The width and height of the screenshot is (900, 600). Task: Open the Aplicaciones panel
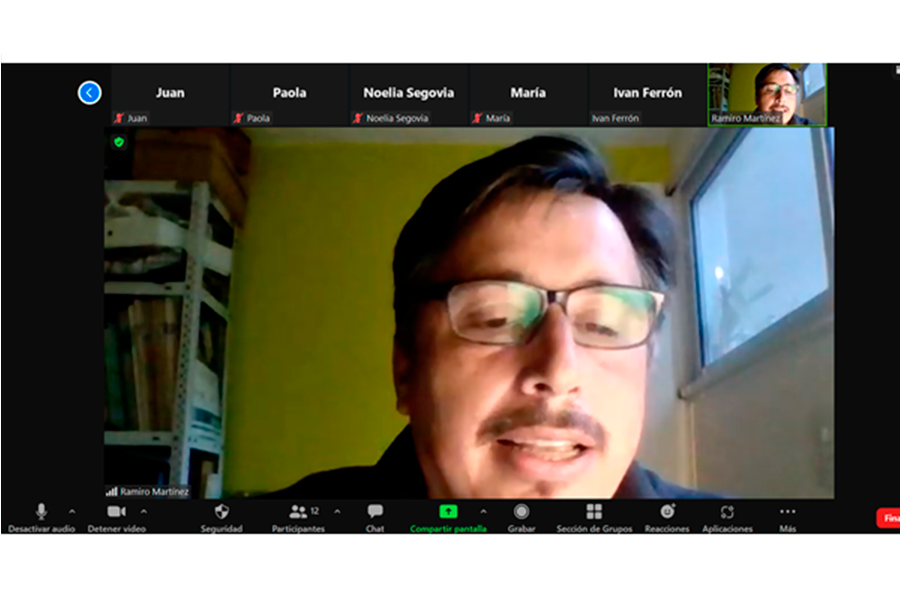(x=727, y=512)
